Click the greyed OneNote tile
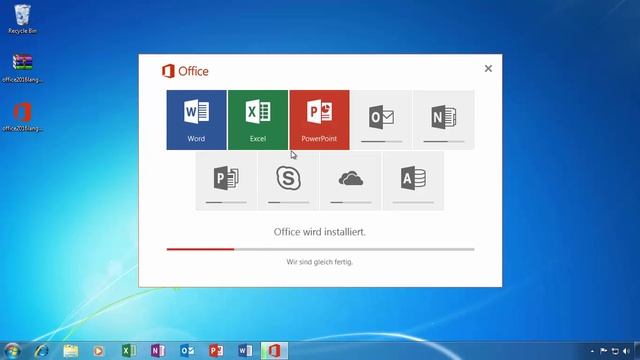640x360 pixels. click(x=444, y=120)
